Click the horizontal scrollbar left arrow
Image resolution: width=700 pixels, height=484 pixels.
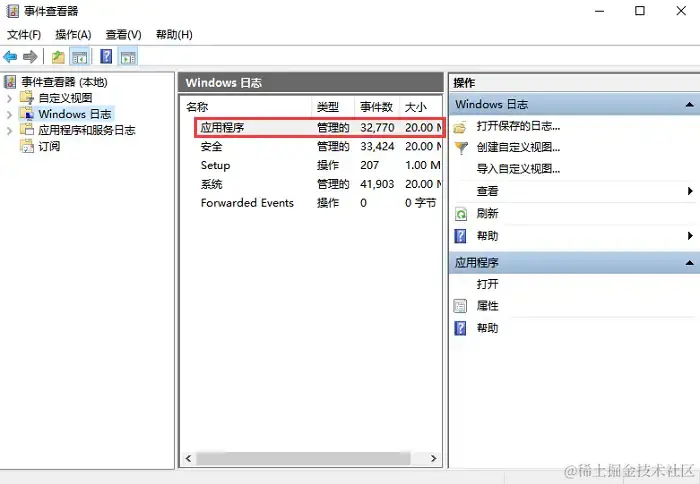(x=188, y=459)
